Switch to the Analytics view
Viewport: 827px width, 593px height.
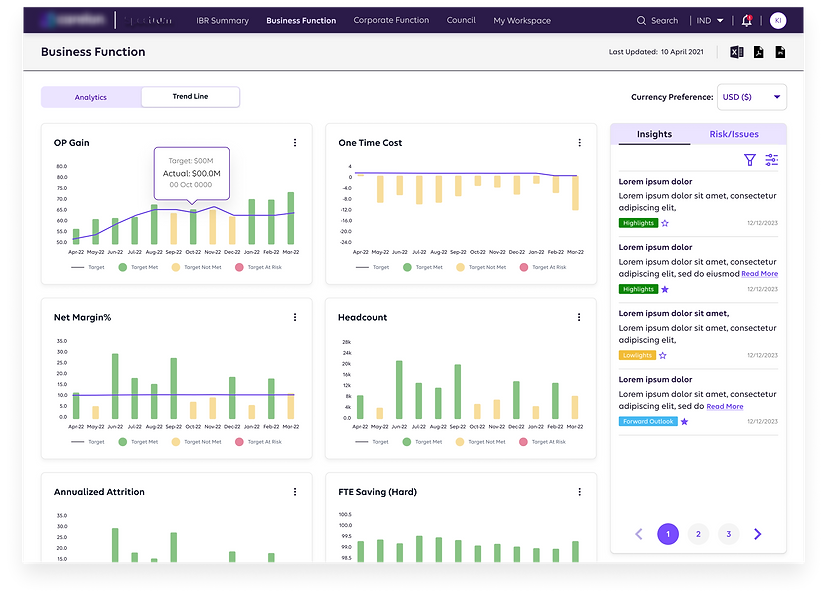(x=91, y=97)
